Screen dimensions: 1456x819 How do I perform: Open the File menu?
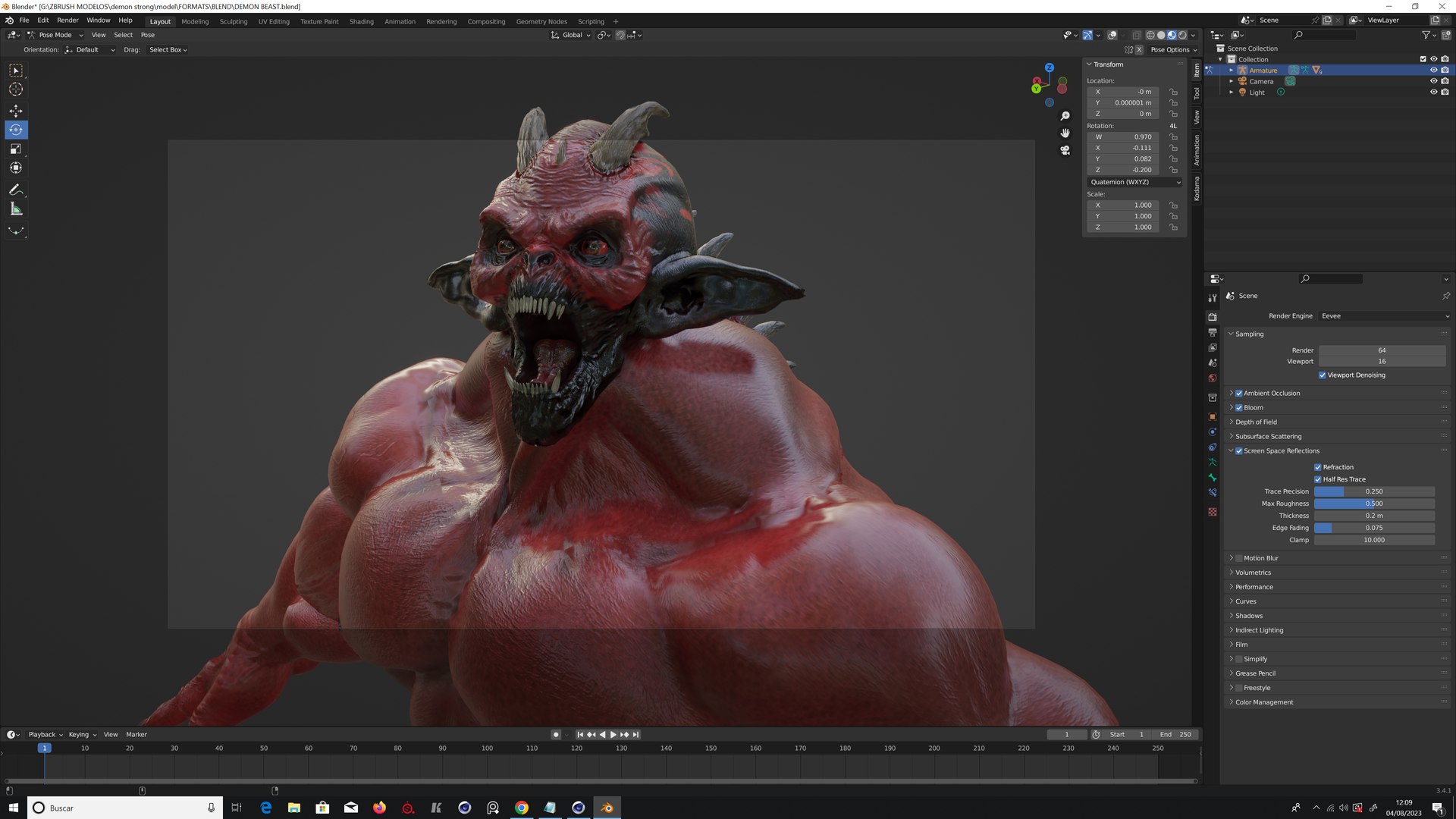point(24,20)
